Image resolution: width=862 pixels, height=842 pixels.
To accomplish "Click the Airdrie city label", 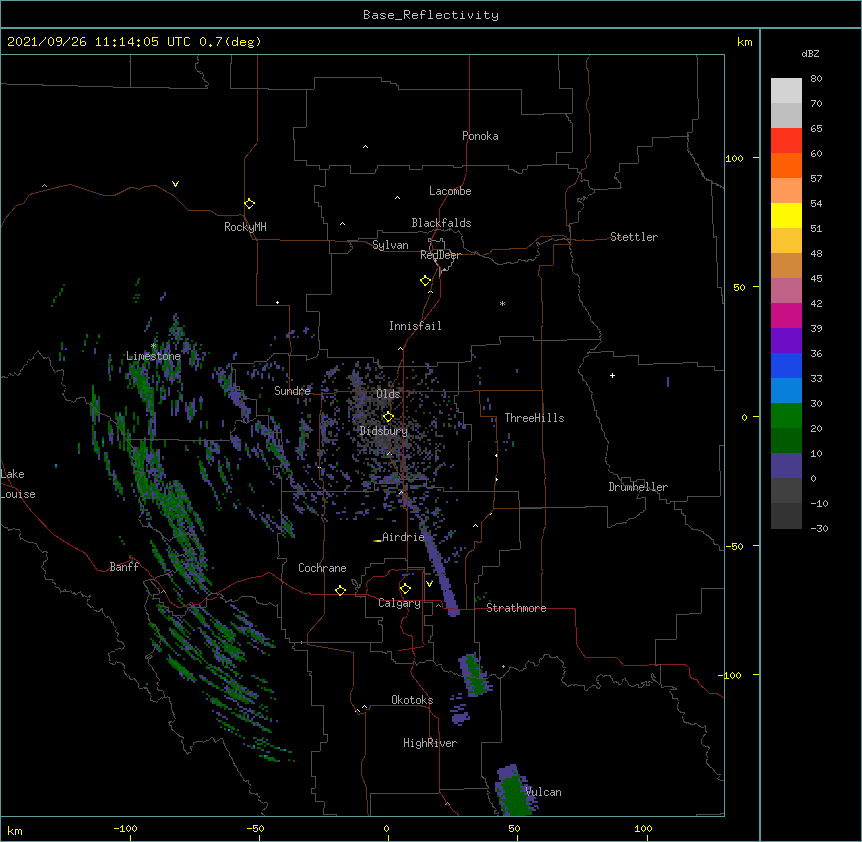I will [x=403, y=537].
